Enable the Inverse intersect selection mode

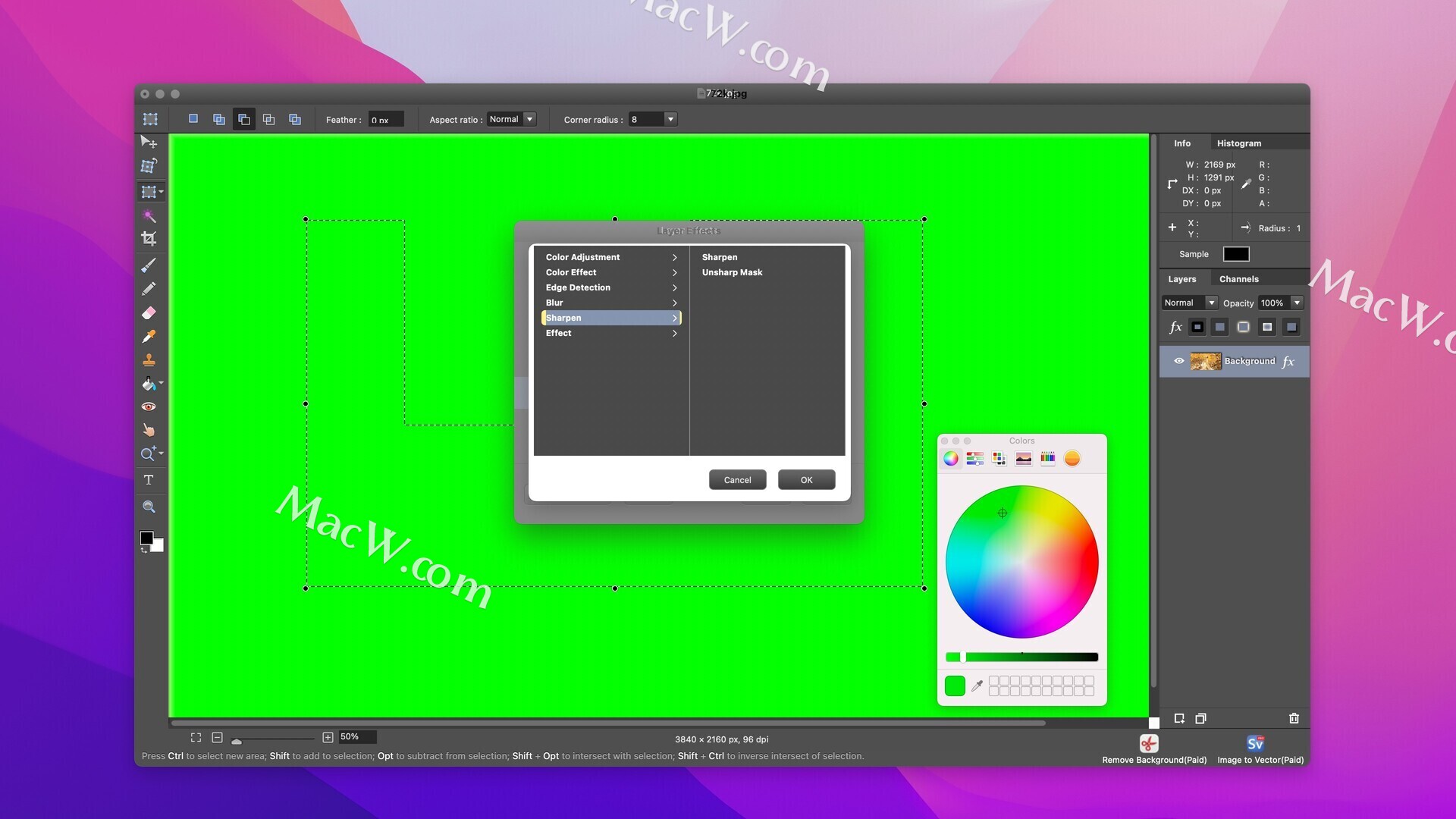coord(294,119)
